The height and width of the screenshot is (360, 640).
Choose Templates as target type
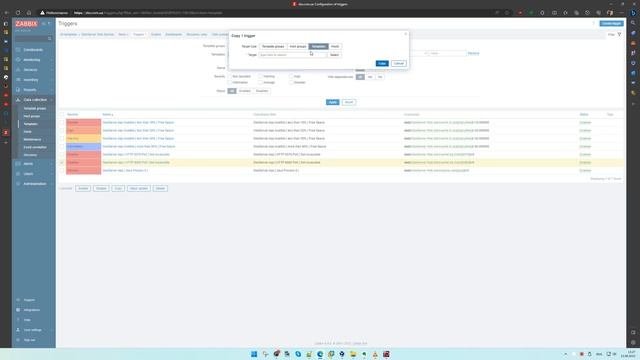click(319, 47)
